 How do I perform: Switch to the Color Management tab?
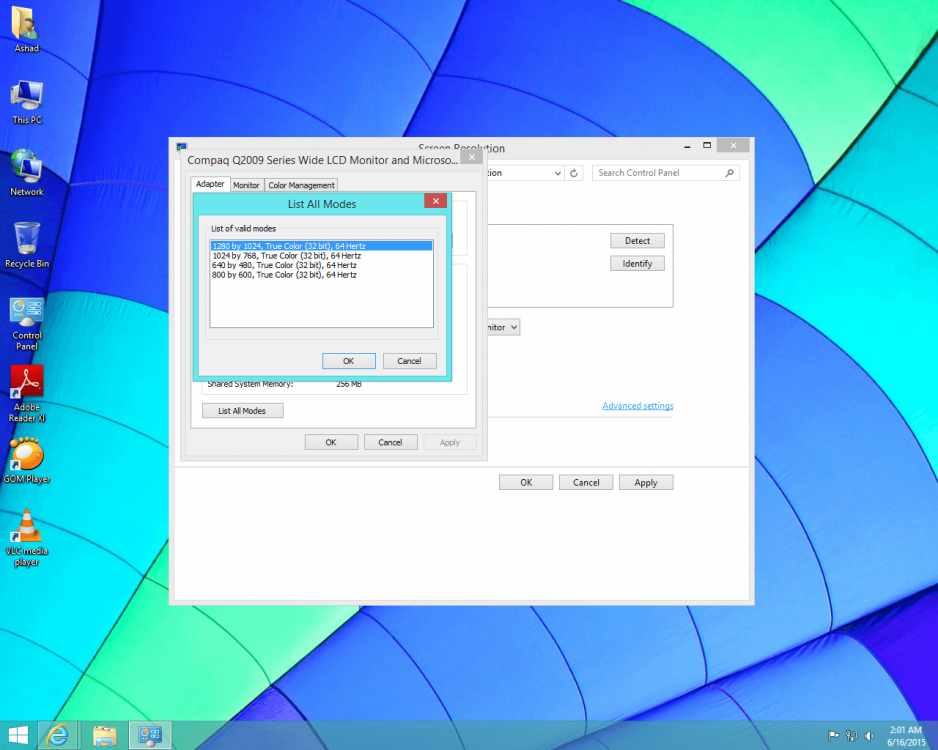pos(302,185)
